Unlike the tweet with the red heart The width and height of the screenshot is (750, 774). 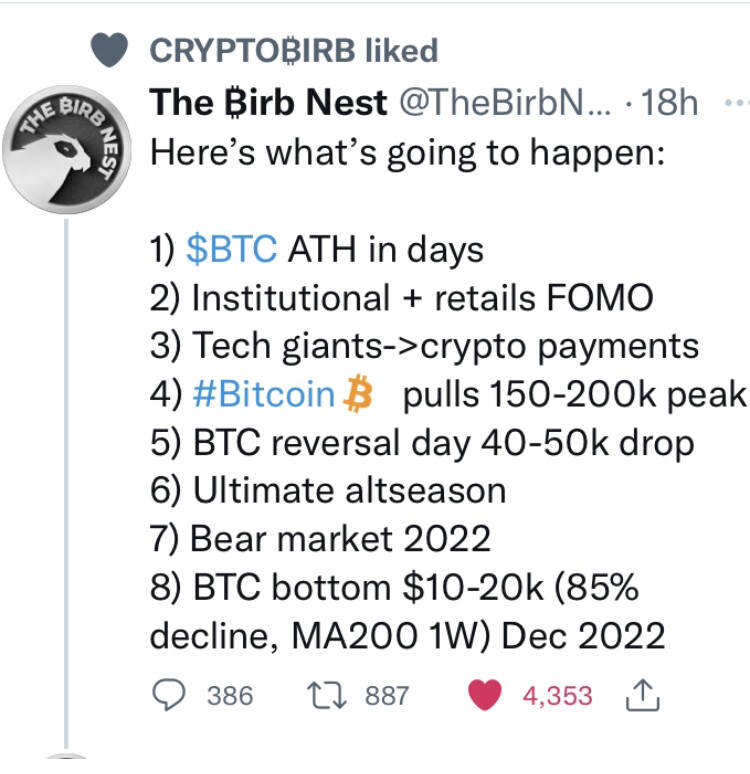(485, 695)
